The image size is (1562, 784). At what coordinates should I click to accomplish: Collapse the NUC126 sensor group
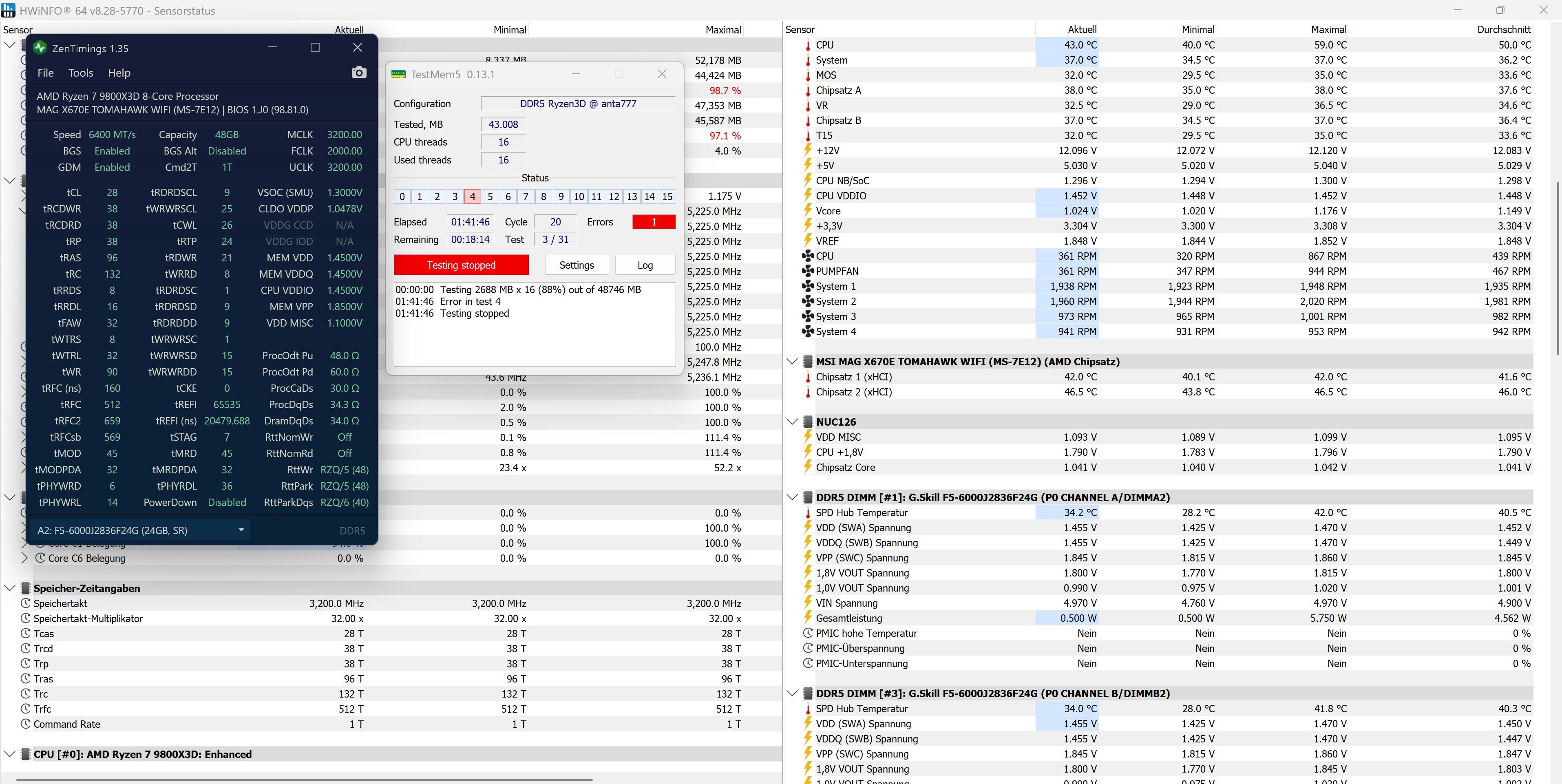click(792, 422)
